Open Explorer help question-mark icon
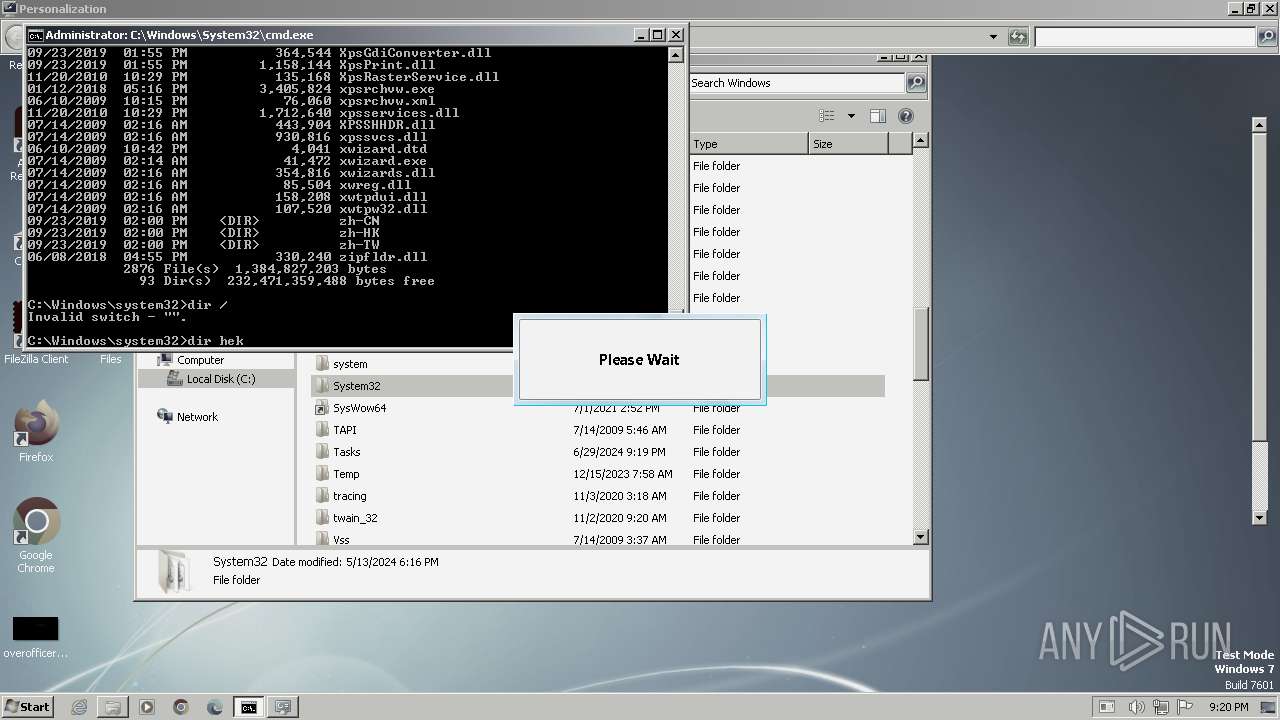This screenshot has height=720, width=1280. (x=905, y=116)
